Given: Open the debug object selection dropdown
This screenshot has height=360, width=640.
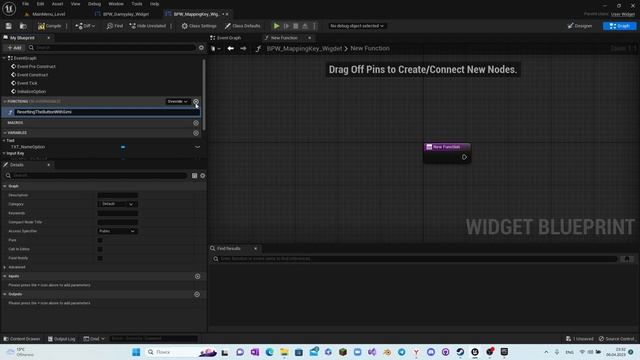Looking at the screenshot, I should coord(357,26).
